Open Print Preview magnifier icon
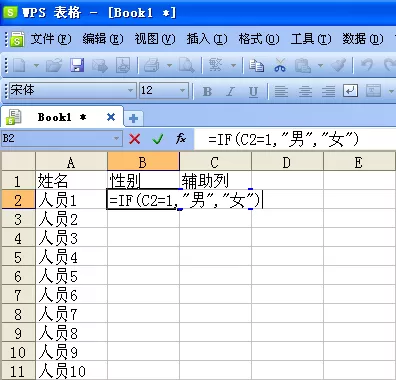The width and height of the screenshot is (396, 380). pos(187,65)
